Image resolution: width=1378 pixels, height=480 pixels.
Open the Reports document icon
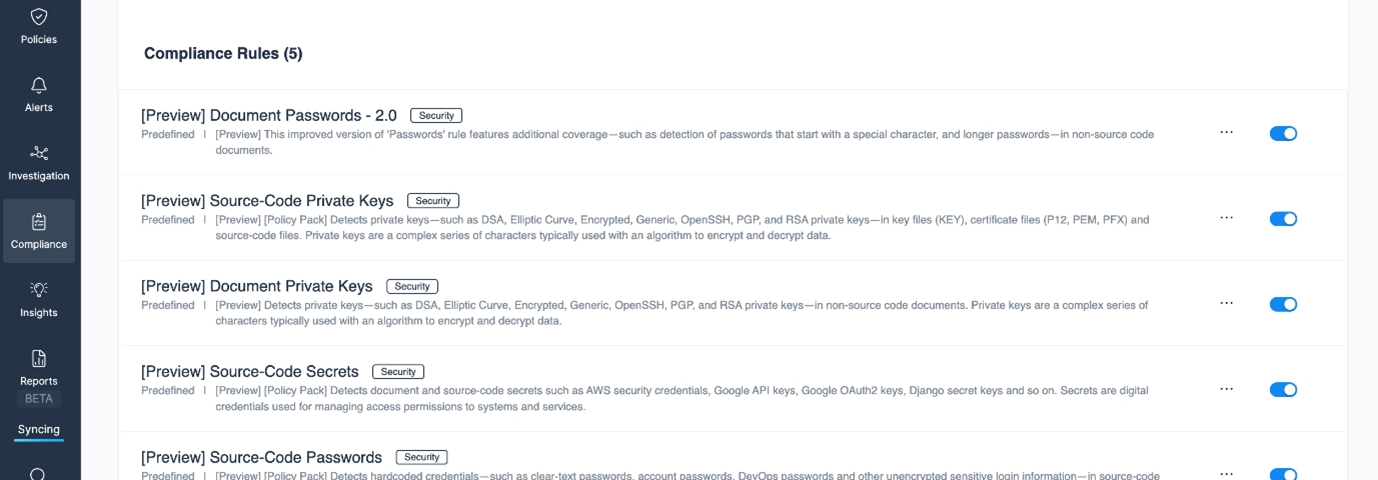coord(38,358)
